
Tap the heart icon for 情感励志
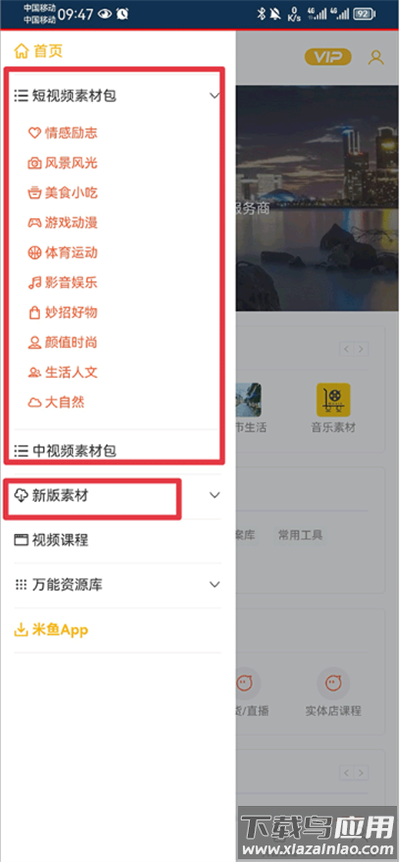35,133
